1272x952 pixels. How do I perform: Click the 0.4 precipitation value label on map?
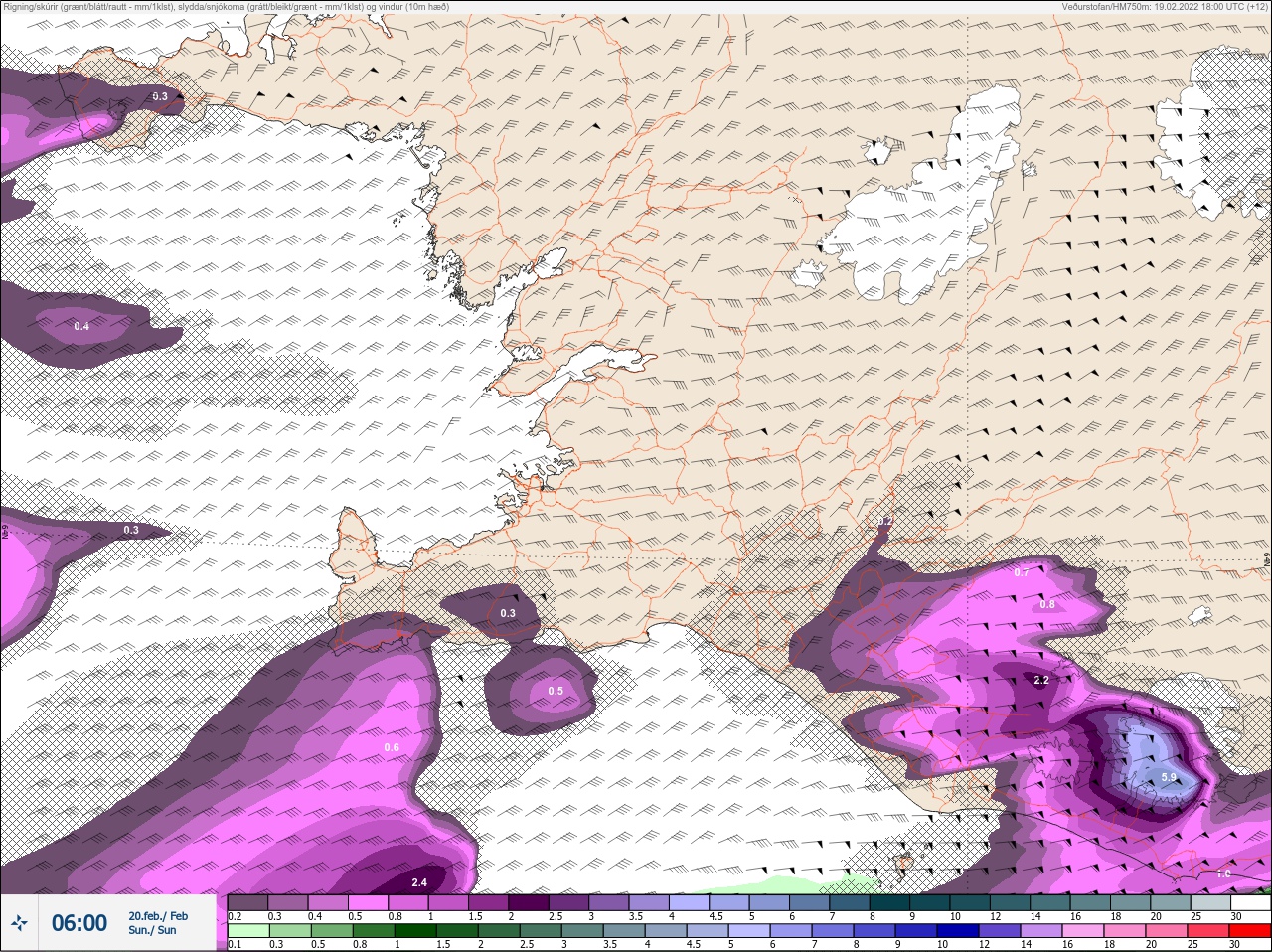81,326
